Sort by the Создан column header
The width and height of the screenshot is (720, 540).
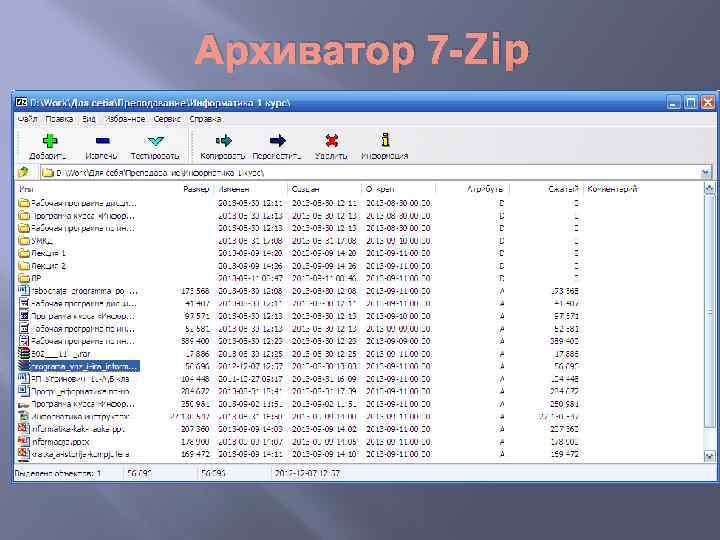(305, 189)
